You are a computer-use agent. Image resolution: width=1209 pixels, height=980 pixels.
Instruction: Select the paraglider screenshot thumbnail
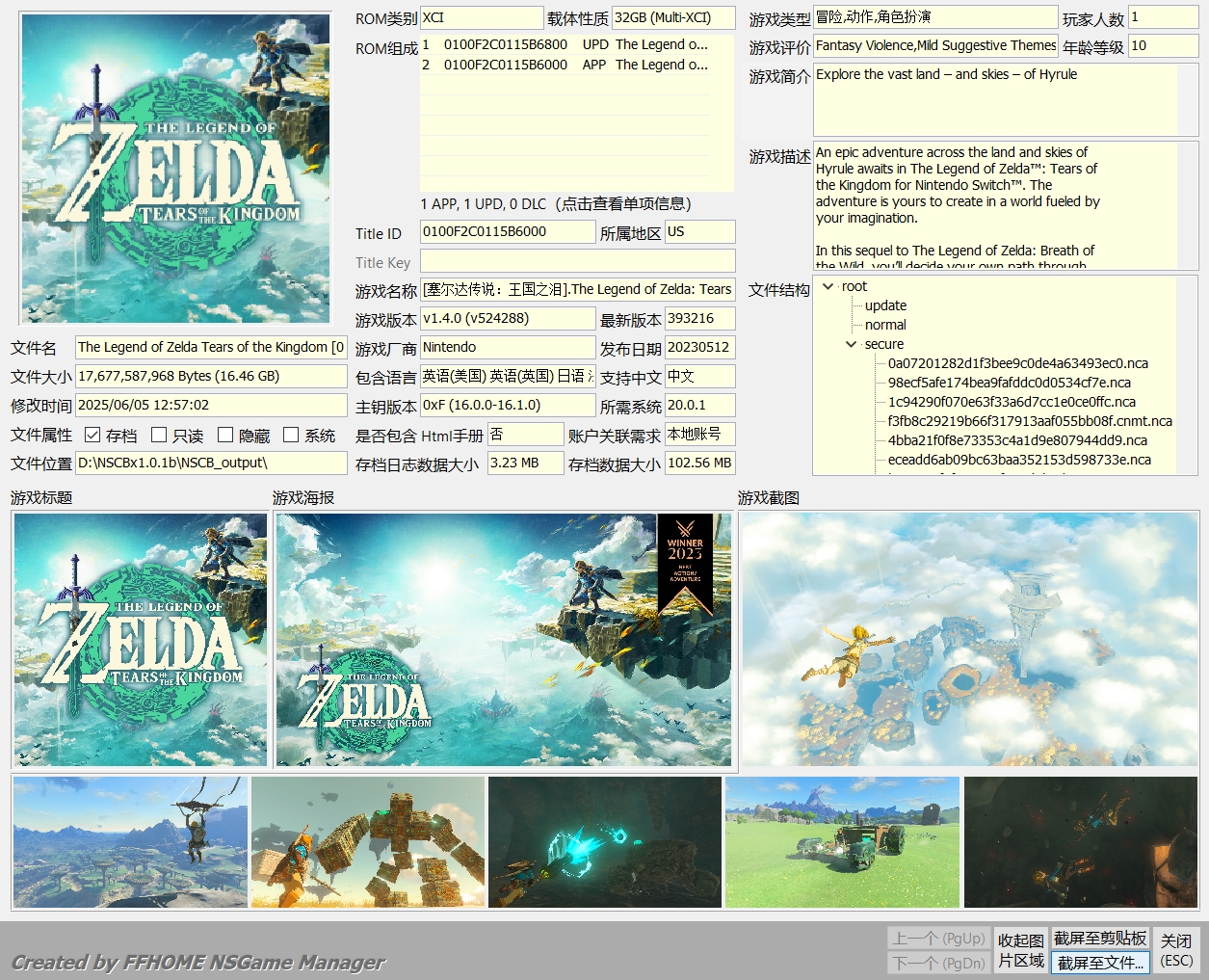[x=130, y=842]
